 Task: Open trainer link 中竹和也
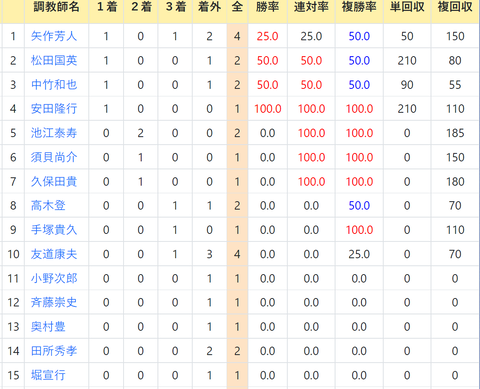tap(54, 85)
